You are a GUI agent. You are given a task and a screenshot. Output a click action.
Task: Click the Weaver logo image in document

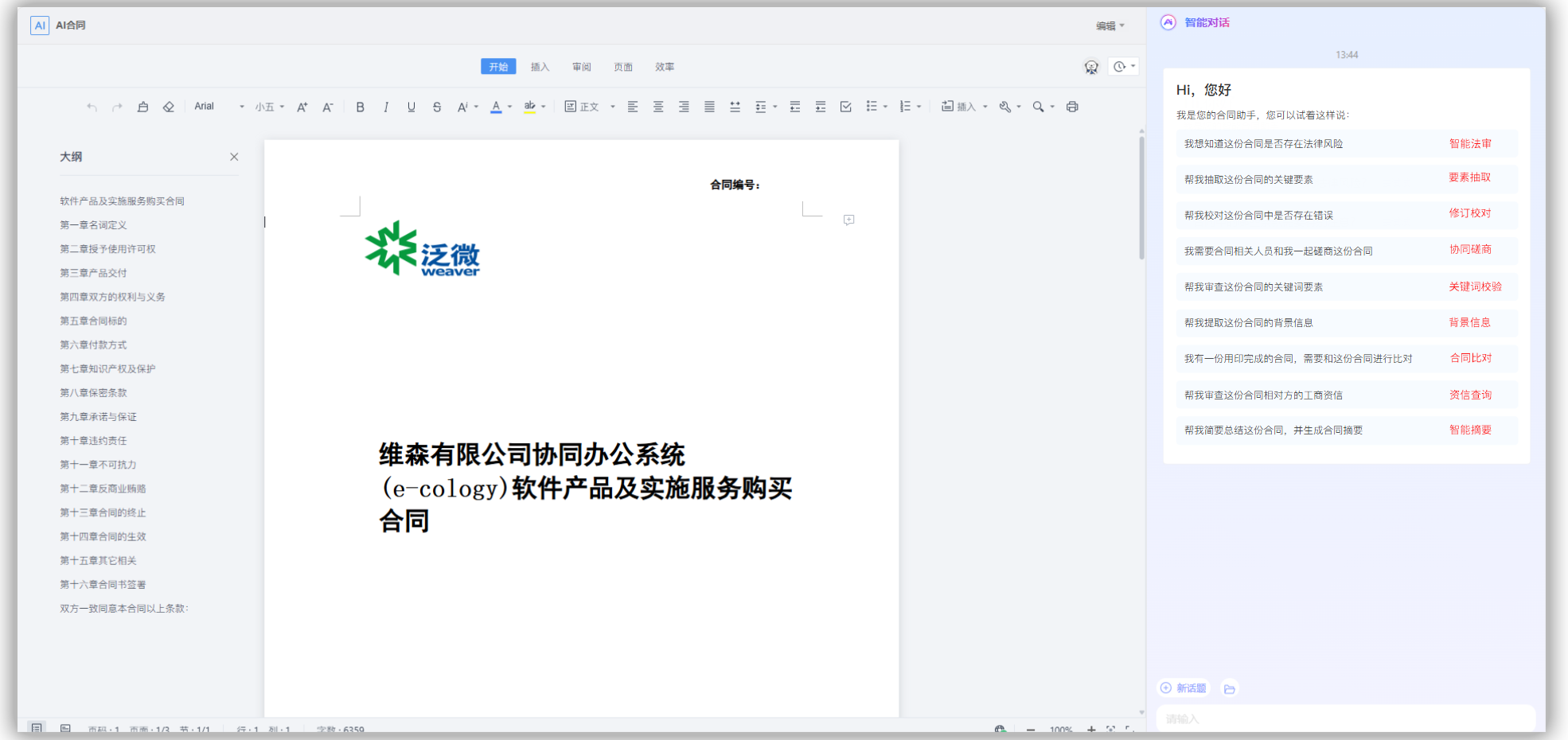(423, 249)
